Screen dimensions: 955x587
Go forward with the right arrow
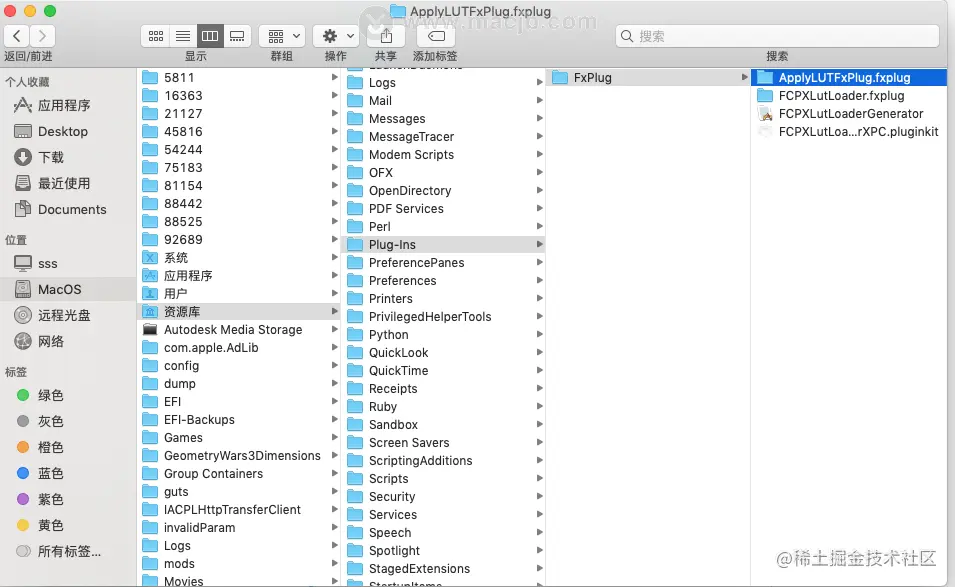click(x=42, y=36)
